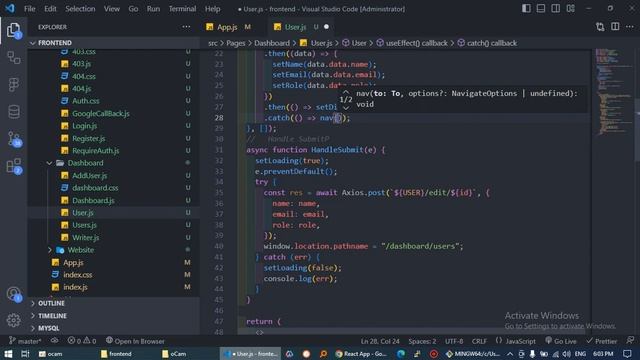Open the Selection menu

[80, 9]
